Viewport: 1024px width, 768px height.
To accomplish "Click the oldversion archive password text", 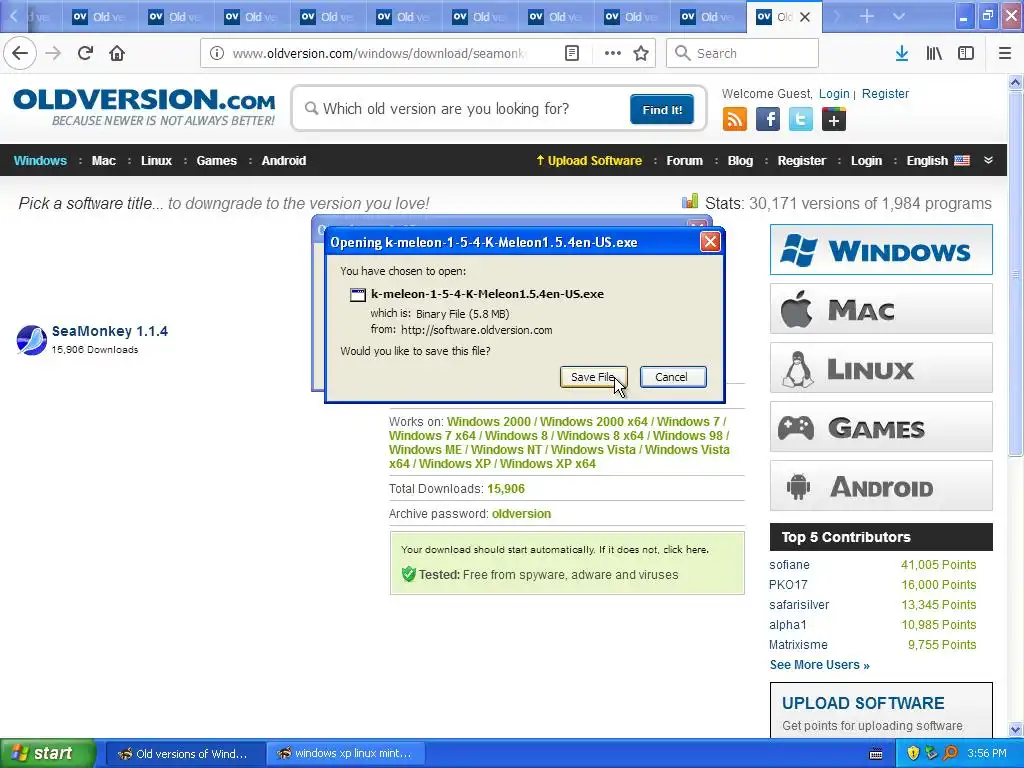I will coord(521,514).
